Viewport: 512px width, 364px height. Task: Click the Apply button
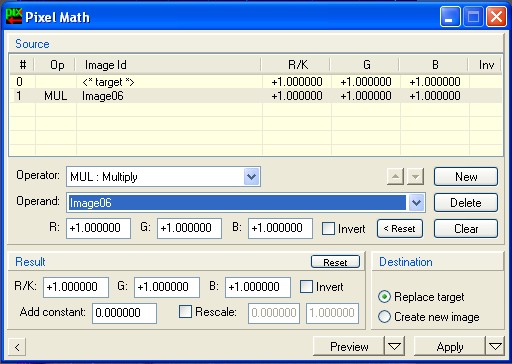coord(449,346)
